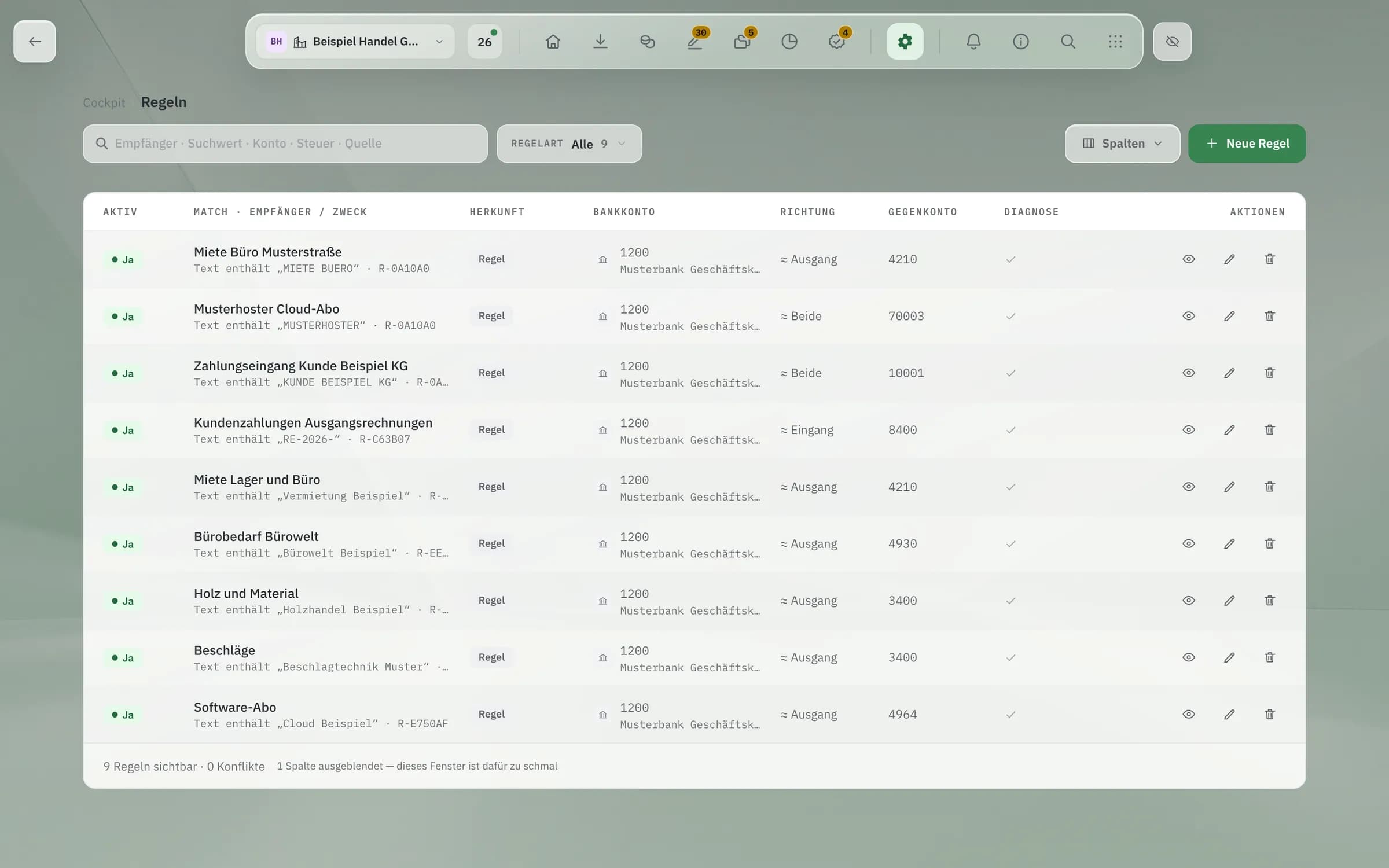Click the green gear settings icon

905,42
